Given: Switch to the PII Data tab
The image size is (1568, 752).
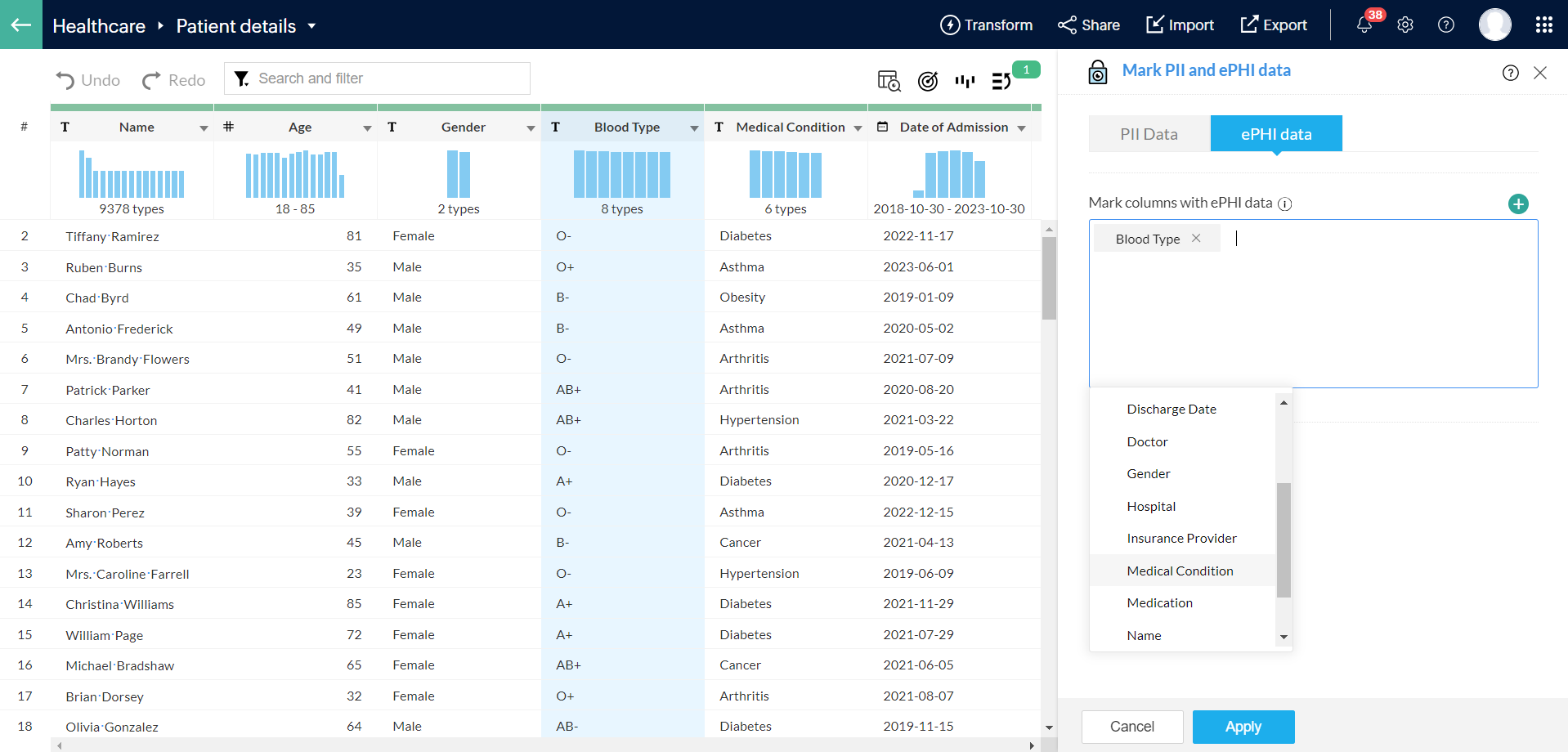Looking at the screenshot, I should click(x=1149, y=134).
